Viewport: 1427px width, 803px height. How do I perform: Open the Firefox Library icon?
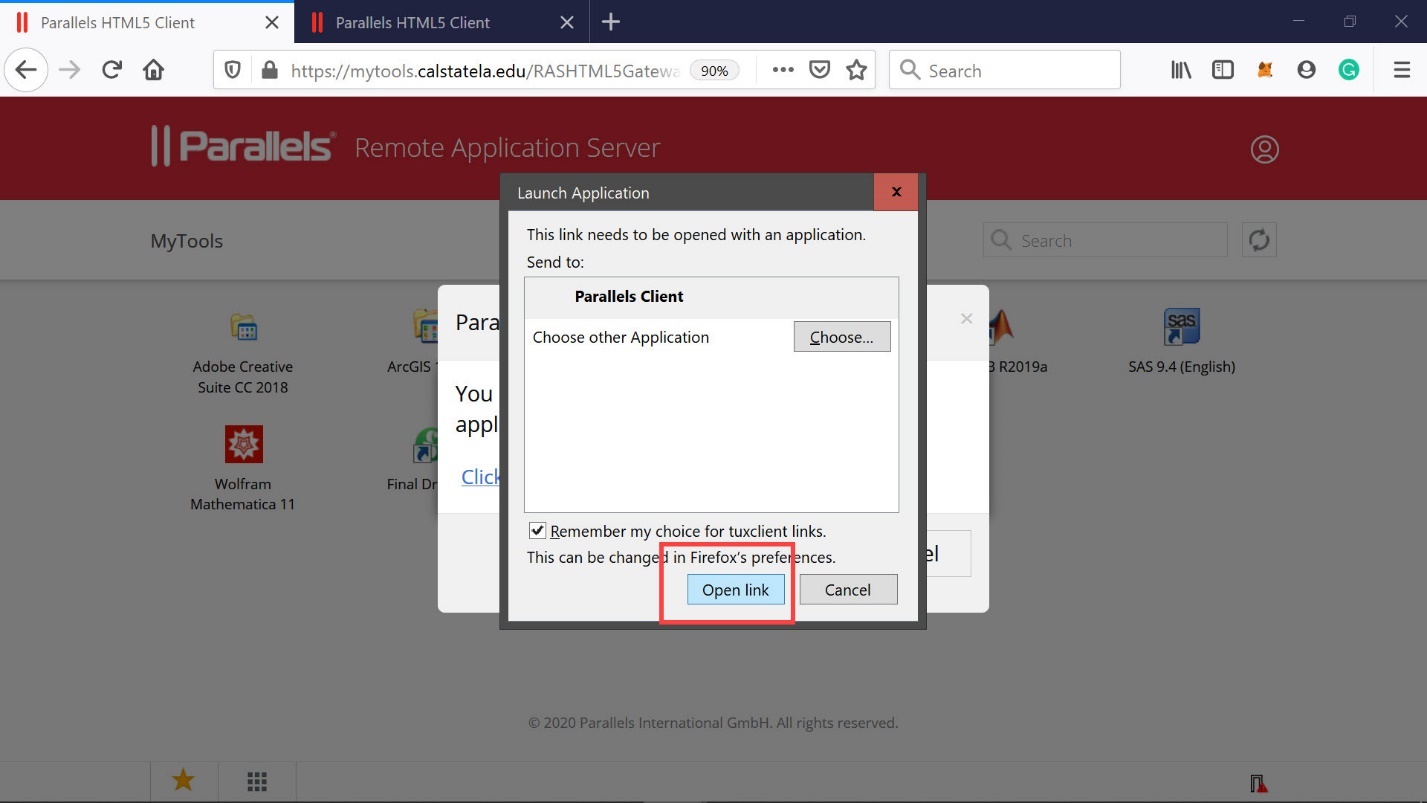click(x=1181, y=70)
